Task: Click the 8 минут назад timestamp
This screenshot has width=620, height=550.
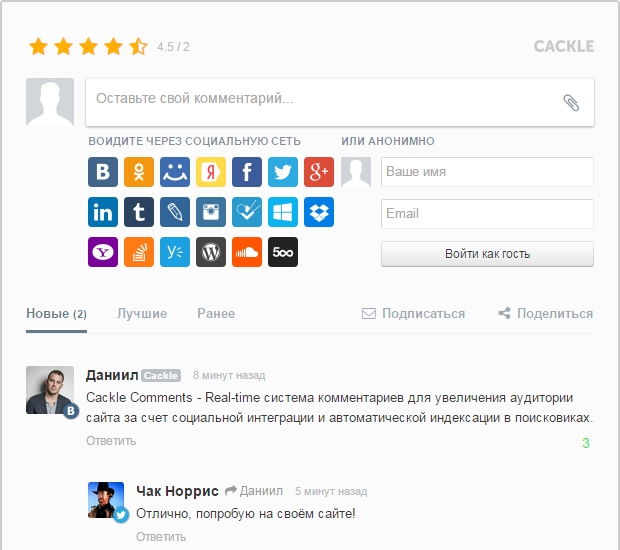Action: click(x=229, y=376)
